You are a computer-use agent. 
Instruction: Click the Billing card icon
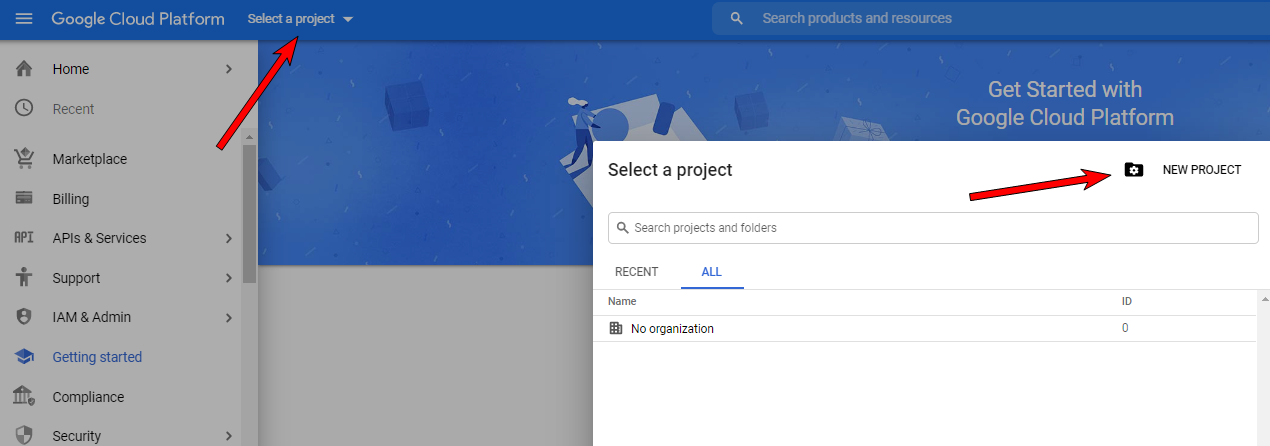[25, 198]
